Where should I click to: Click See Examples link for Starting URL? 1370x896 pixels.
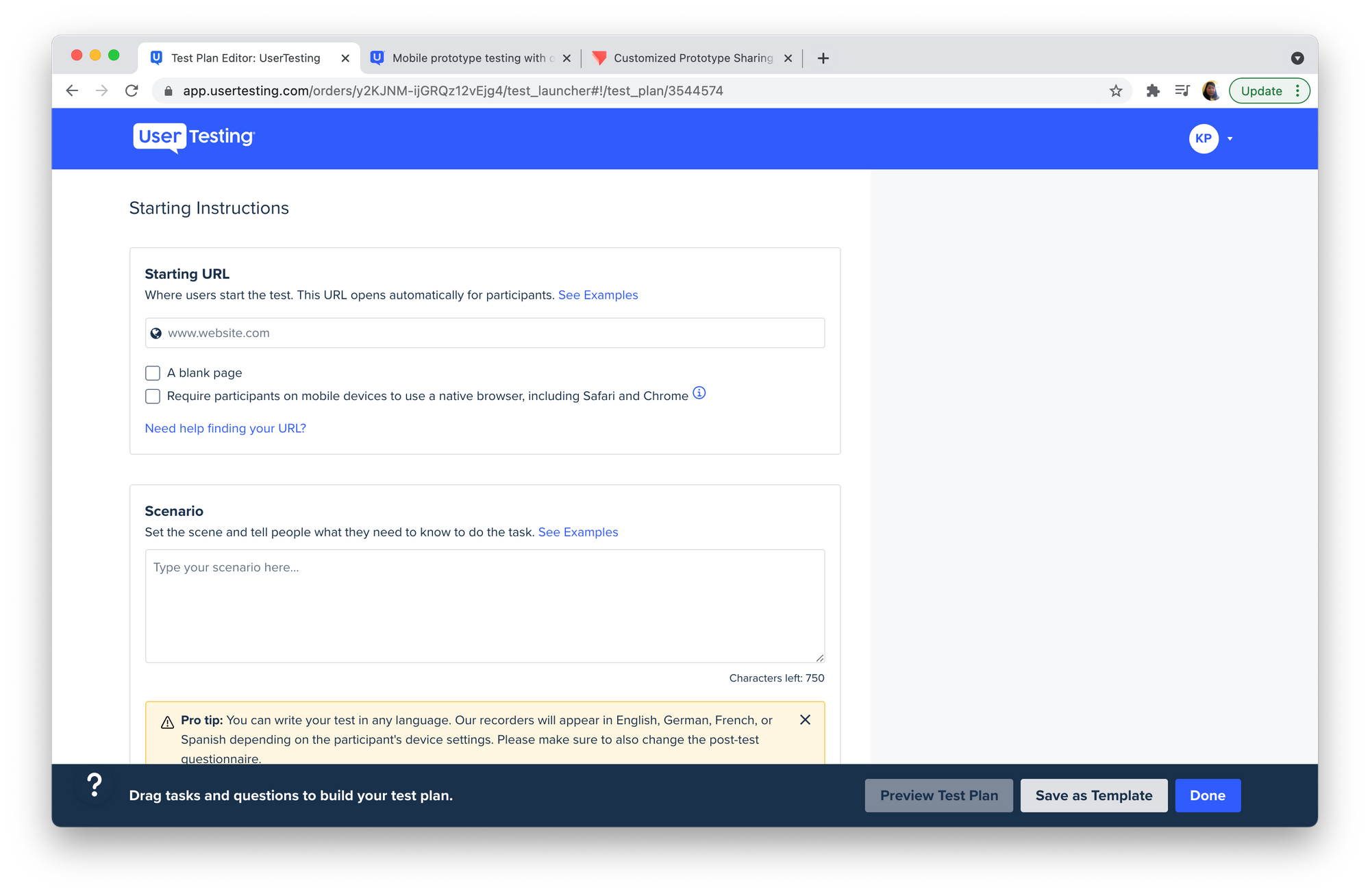[x=598, y=294]
